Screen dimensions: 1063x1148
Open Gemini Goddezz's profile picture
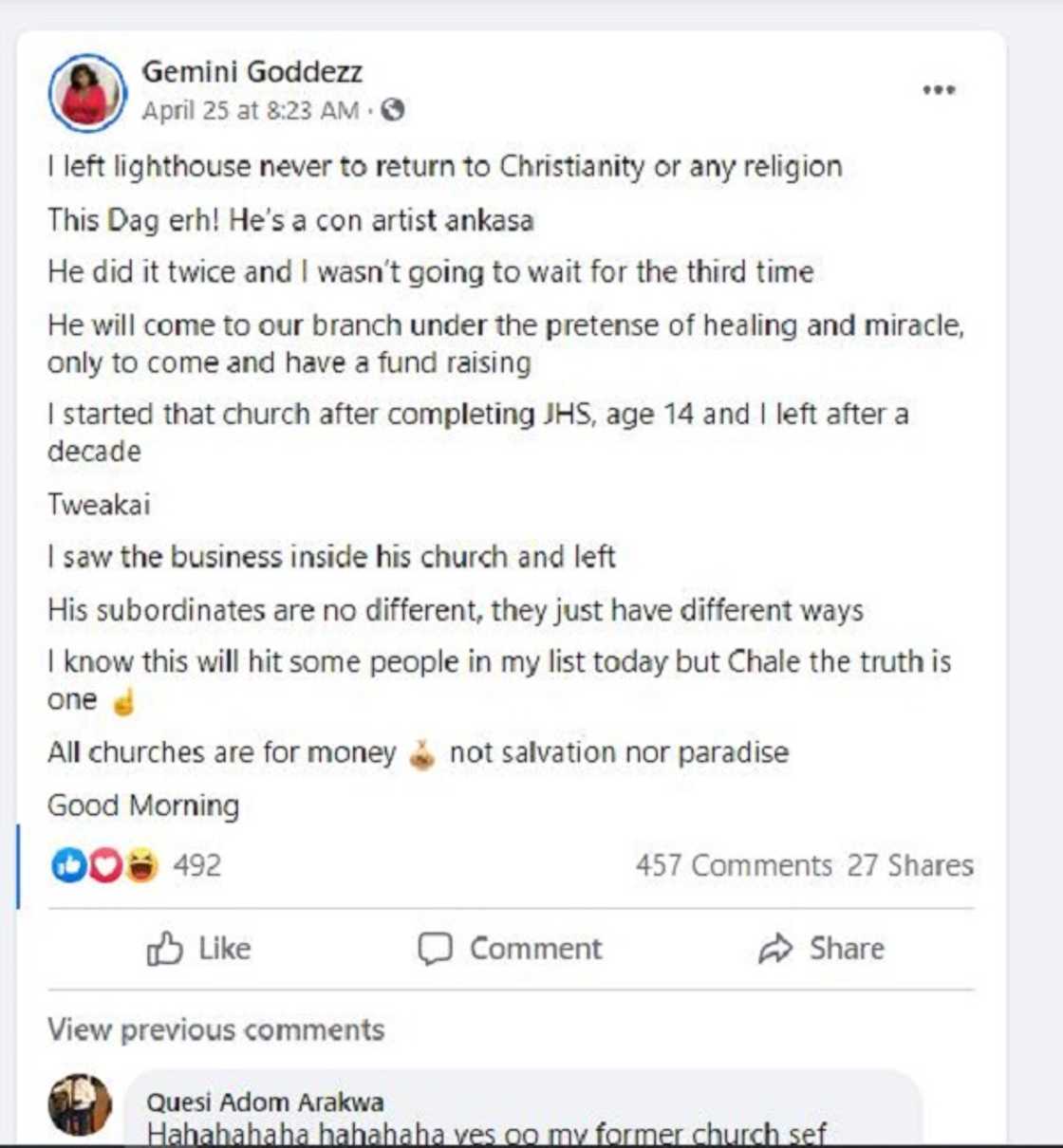click(86, 90)
